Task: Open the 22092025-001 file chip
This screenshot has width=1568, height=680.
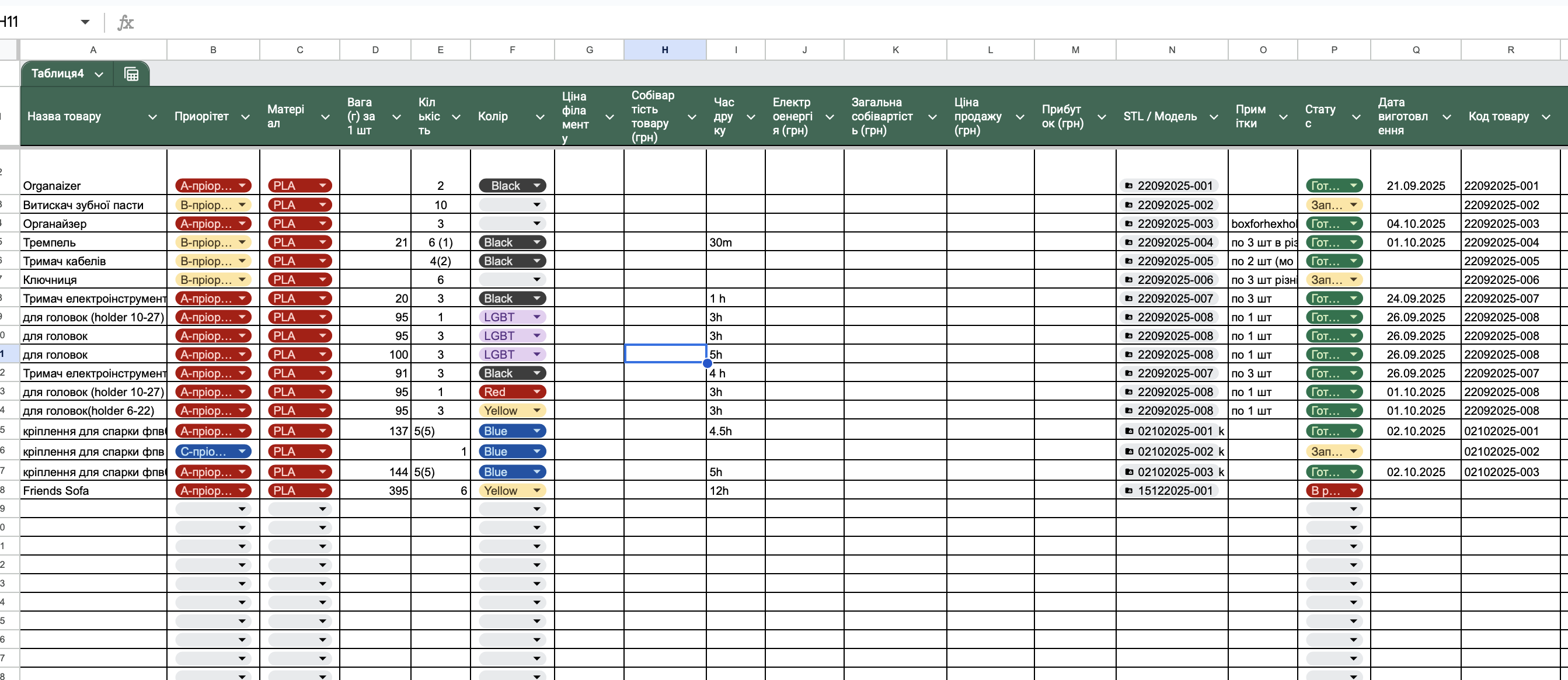Action: (x=1169, y=186)
